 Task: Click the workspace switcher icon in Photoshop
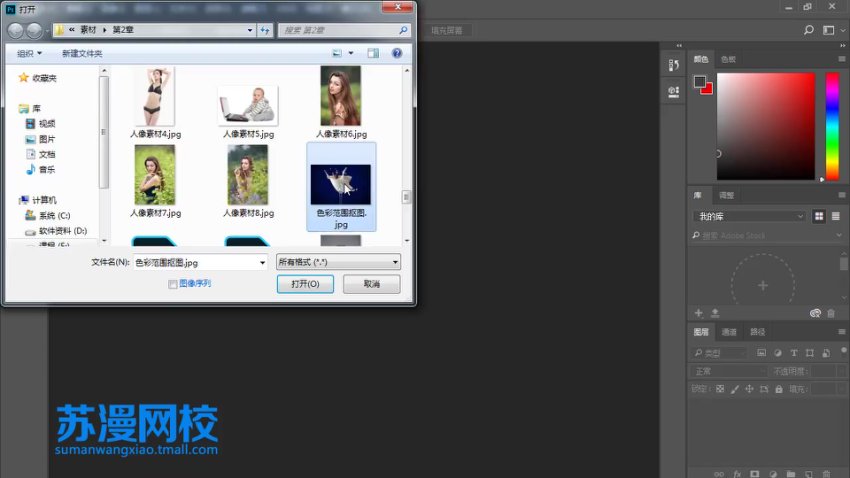(x=828, y=30)
